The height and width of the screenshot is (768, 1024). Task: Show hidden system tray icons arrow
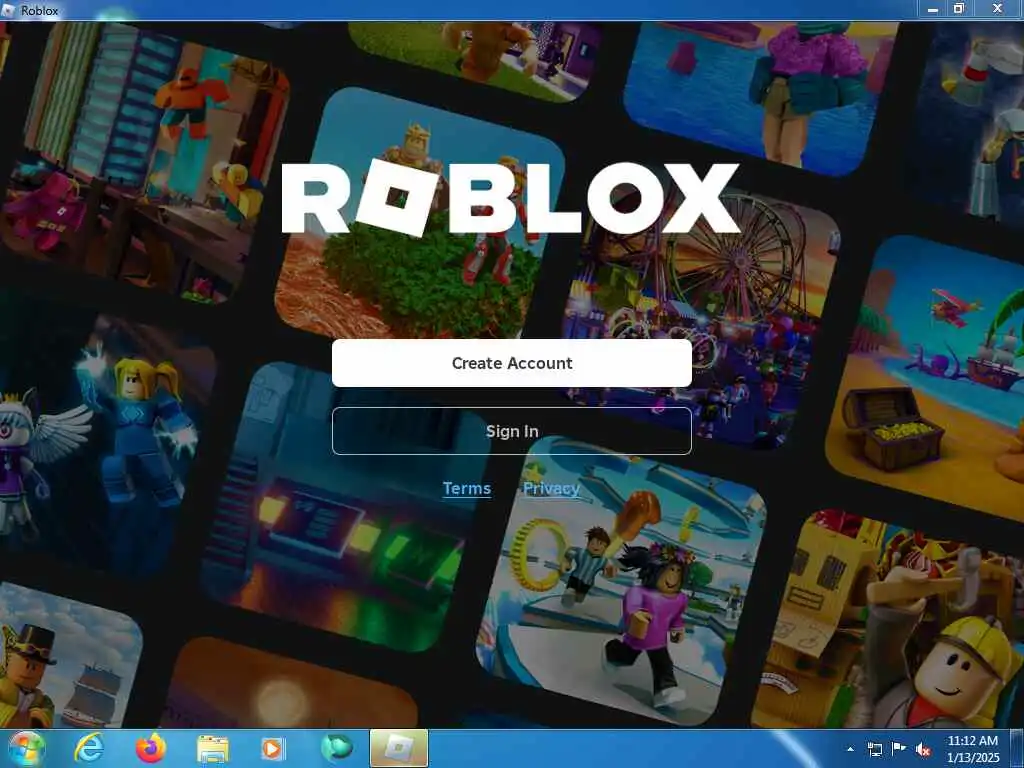tap(850, 749)
